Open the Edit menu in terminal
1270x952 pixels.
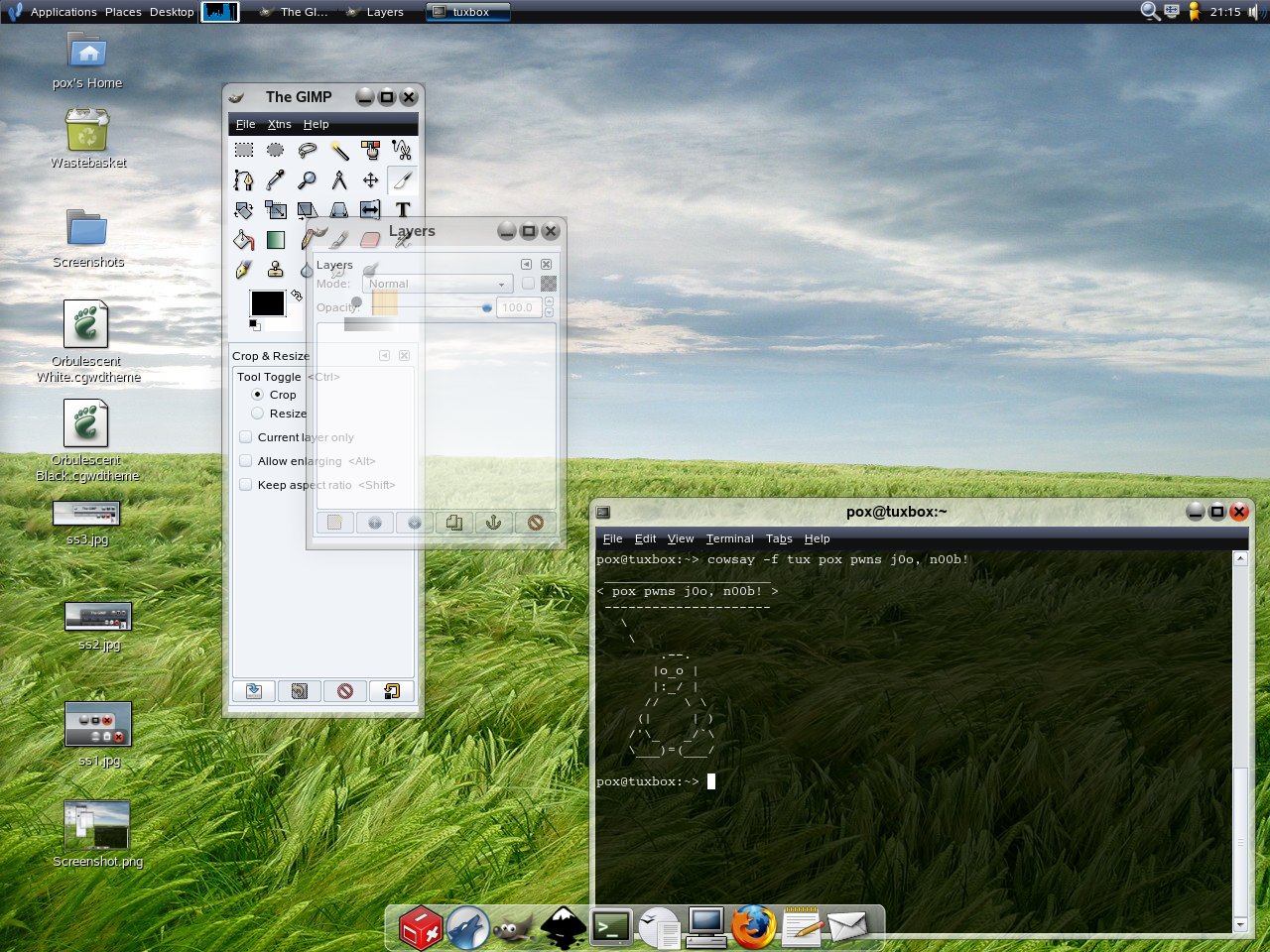click(x=645, y=538)
